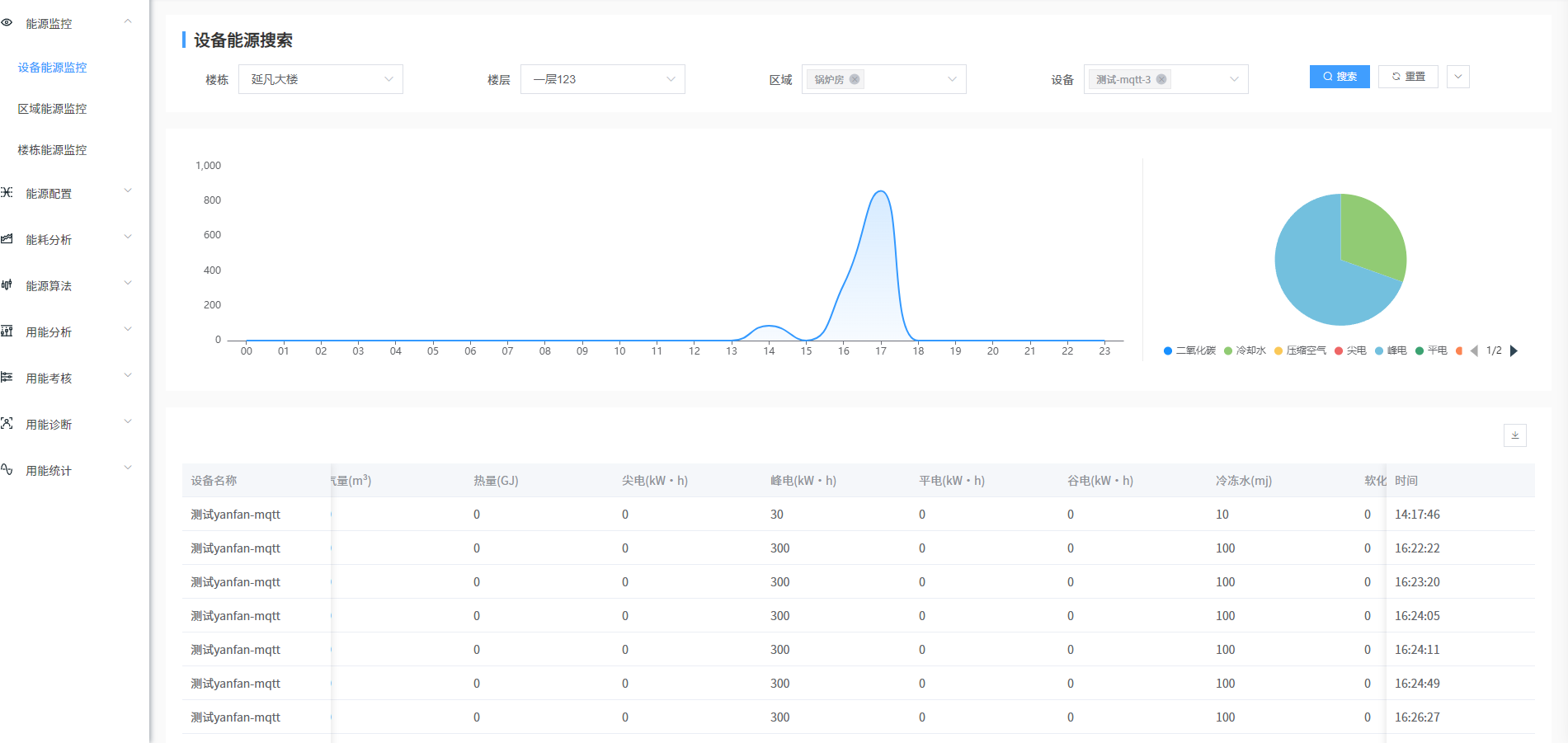Image resolution: width=1568 pixels, height=743 pixels.
Task: Click the 设备名称 column header
Action: (x=214, y=481)
